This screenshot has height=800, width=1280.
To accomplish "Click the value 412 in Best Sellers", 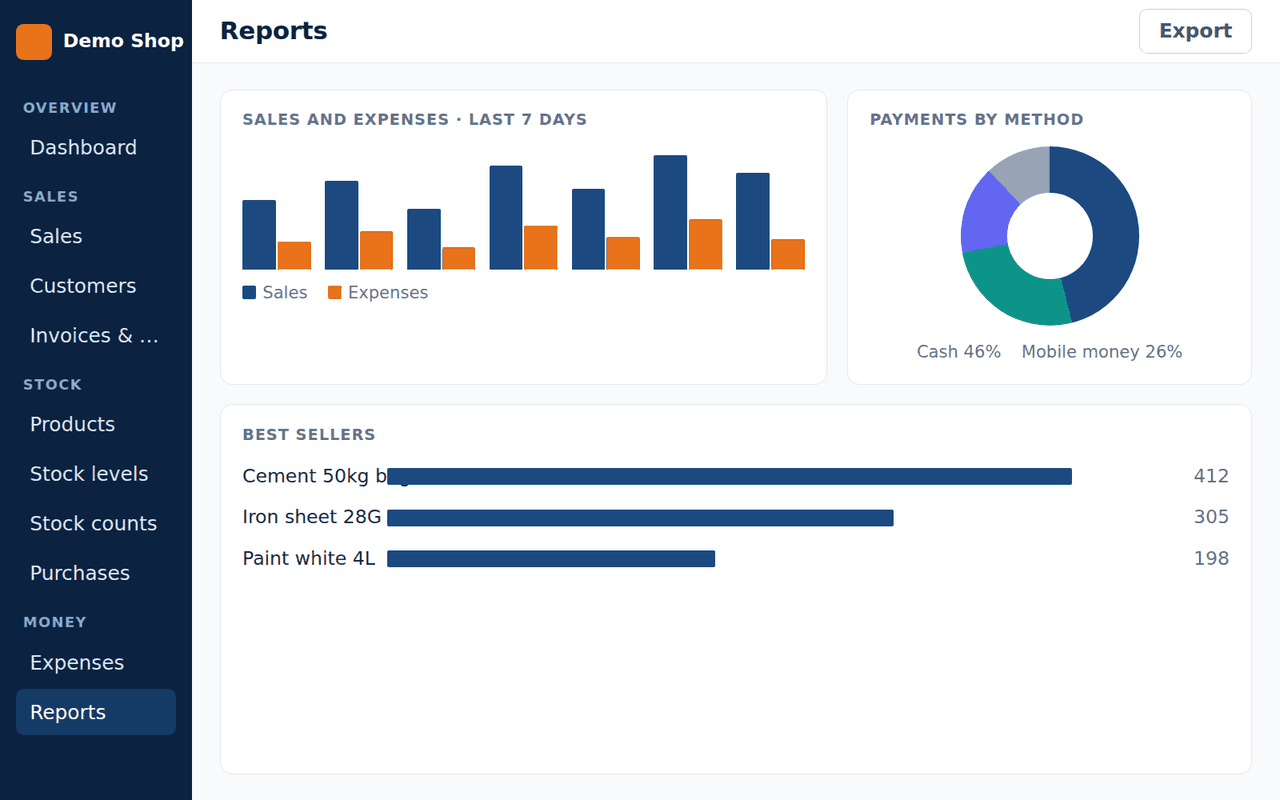I will tap(1211, 476).
